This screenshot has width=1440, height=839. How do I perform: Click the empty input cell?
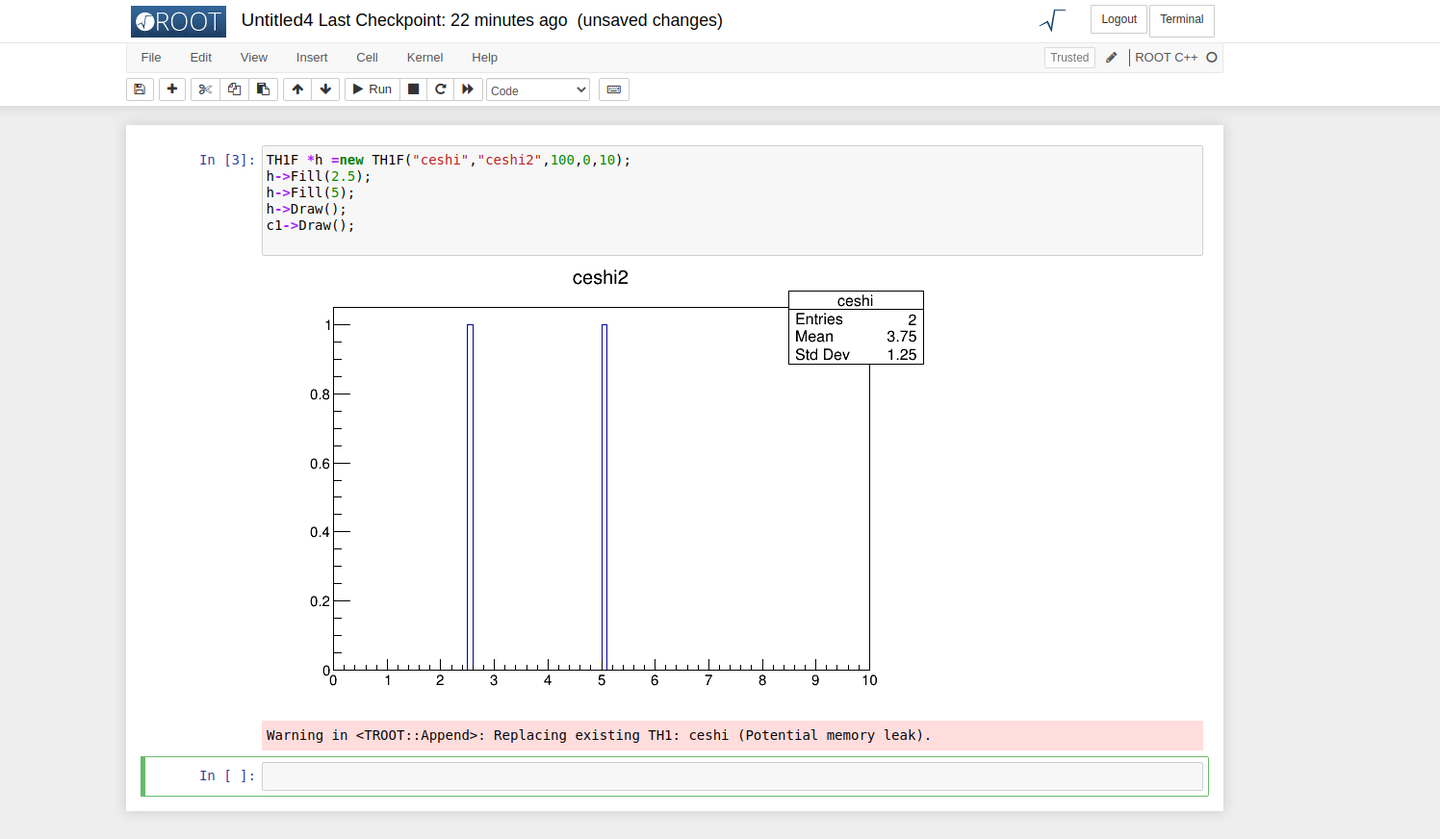[732, 776]
